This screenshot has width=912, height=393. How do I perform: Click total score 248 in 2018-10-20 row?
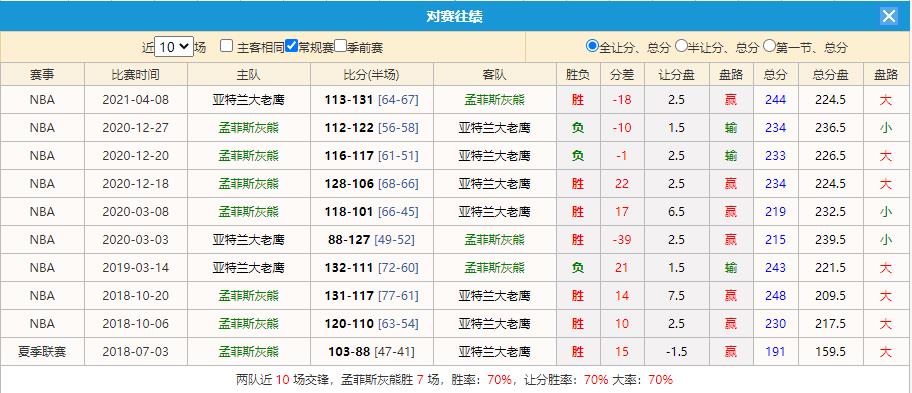pyautogui.click(x=775, y=296)
